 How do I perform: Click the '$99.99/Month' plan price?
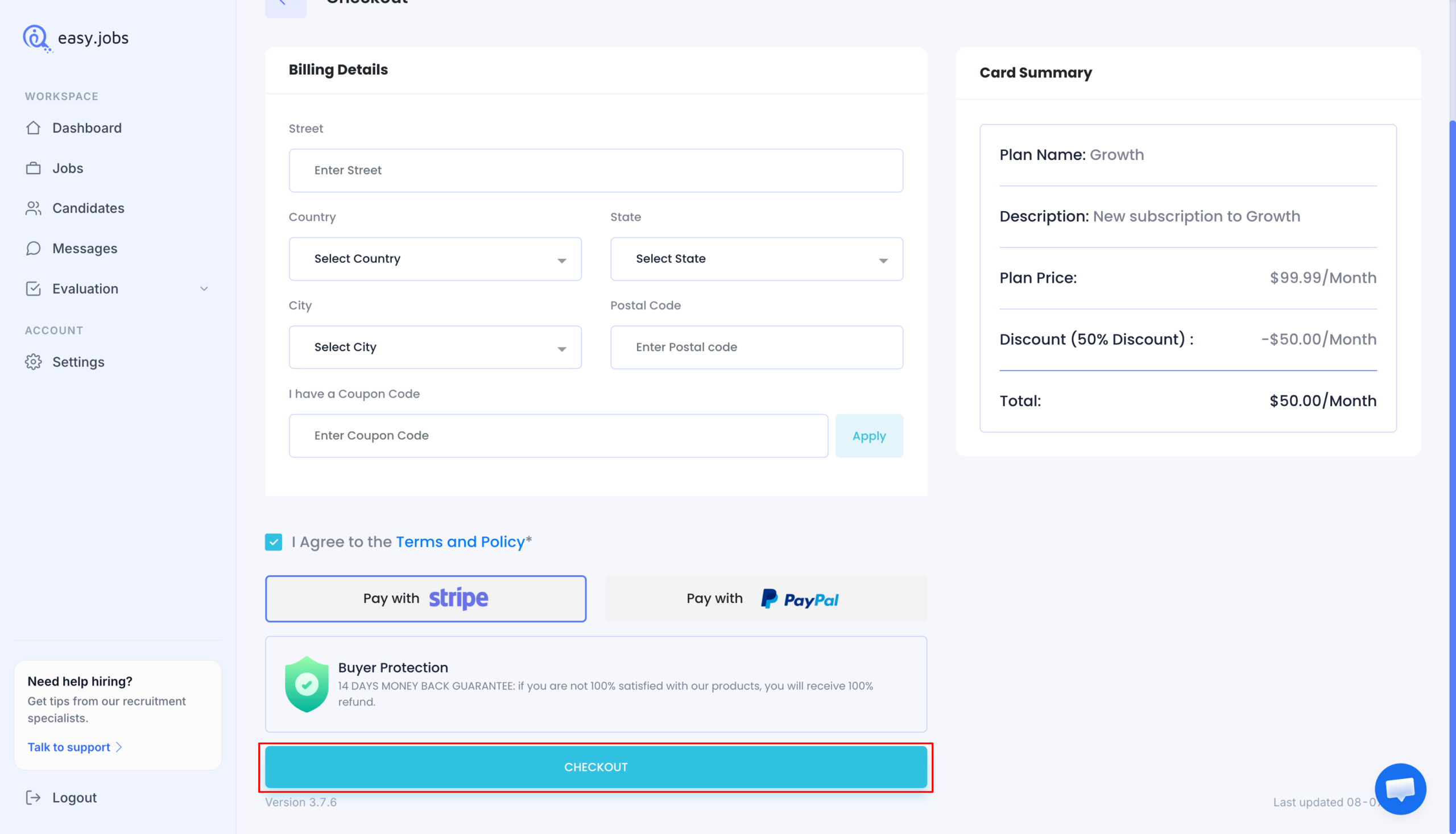pyautogui.click(x=1322, y=278)
